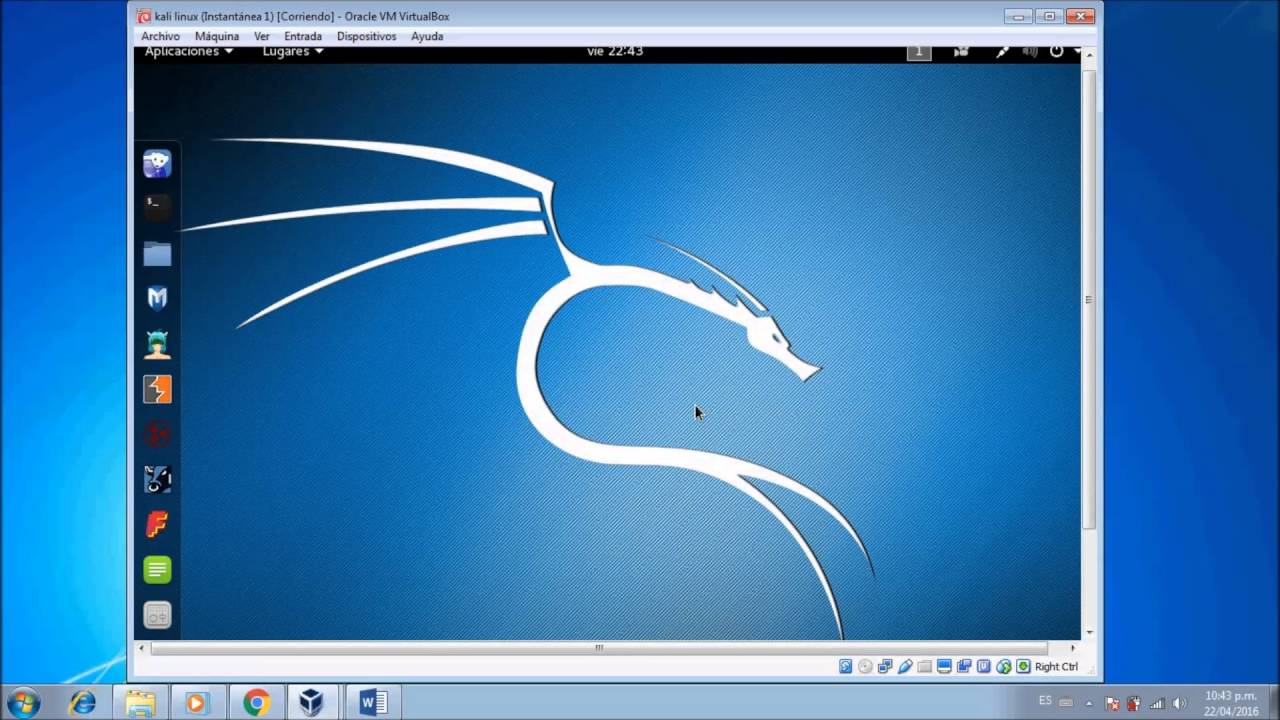This screenshot has height=720, width=1280.
Task: Open the Dispositivos menu
Action: [x=366, y=36]
